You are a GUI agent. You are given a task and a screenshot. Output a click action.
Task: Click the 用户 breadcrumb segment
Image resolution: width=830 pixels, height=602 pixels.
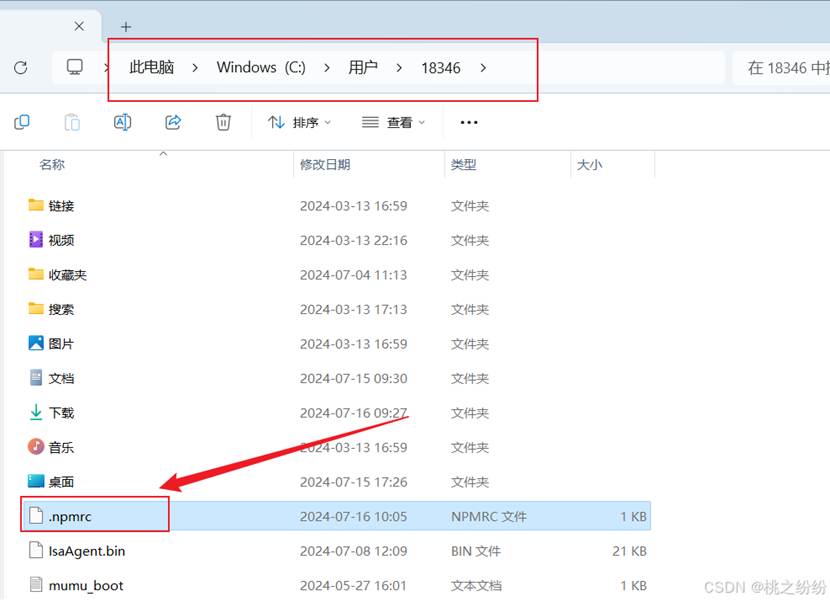tap(363, 67)
